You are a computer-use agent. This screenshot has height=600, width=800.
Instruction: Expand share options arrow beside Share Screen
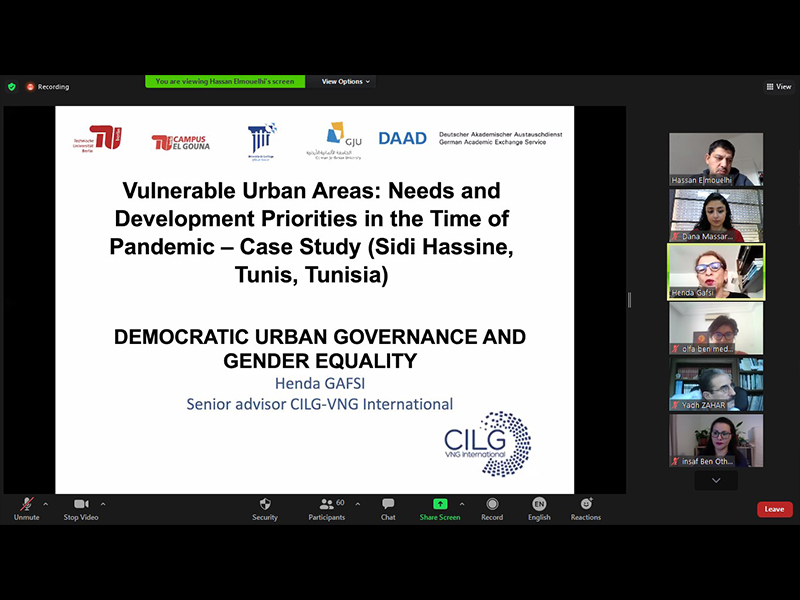[461, 504]
